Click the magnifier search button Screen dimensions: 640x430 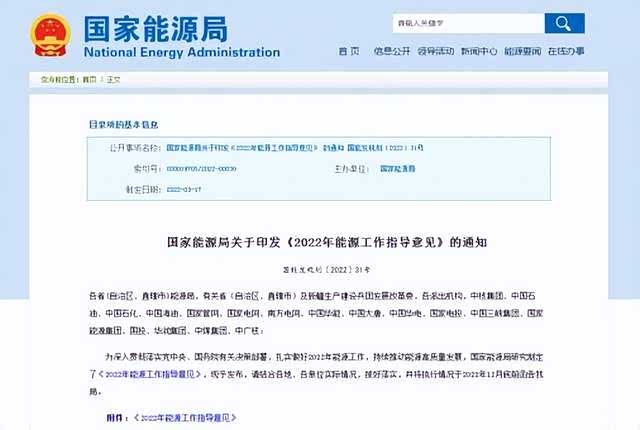click(x=565, y=24)
